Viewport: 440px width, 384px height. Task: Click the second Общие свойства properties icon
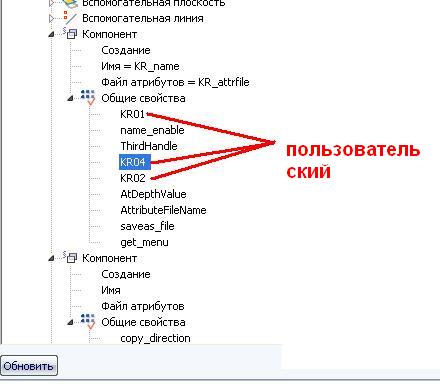tap(88, 321)
